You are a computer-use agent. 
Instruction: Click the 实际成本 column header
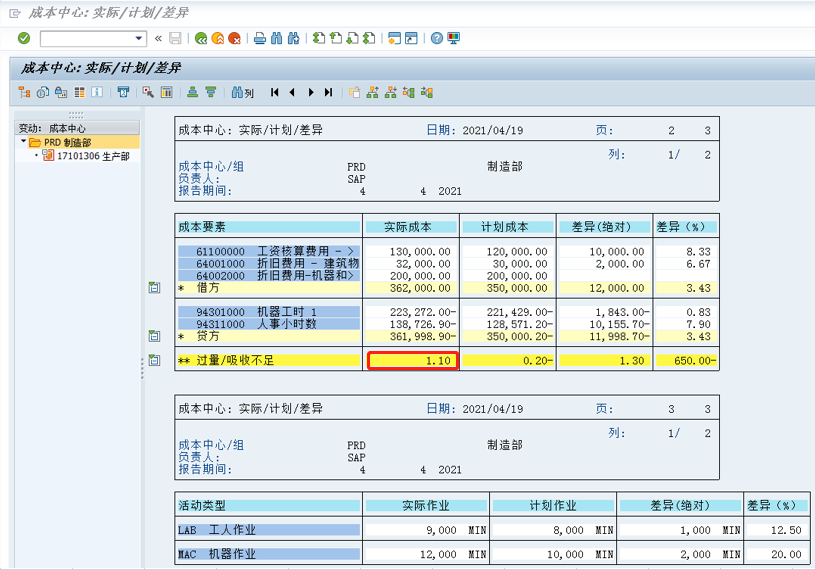pos(411,227)
